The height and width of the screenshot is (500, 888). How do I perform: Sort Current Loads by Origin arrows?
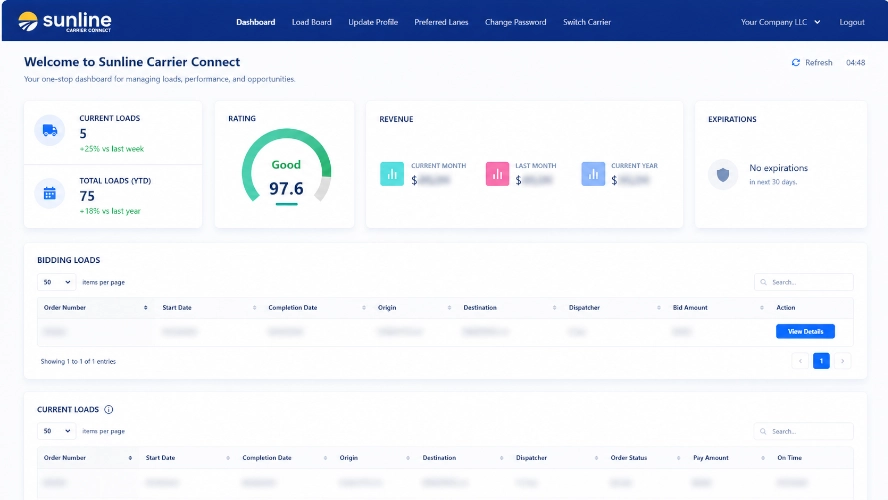(408, 458)
